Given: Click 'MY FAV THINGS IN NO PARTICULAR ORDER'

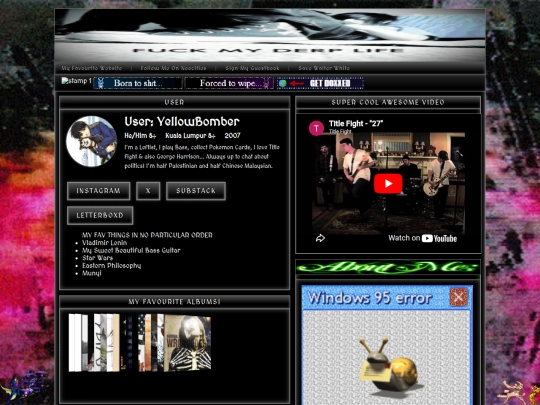Looking at the screenshot, I should [147, 235].
